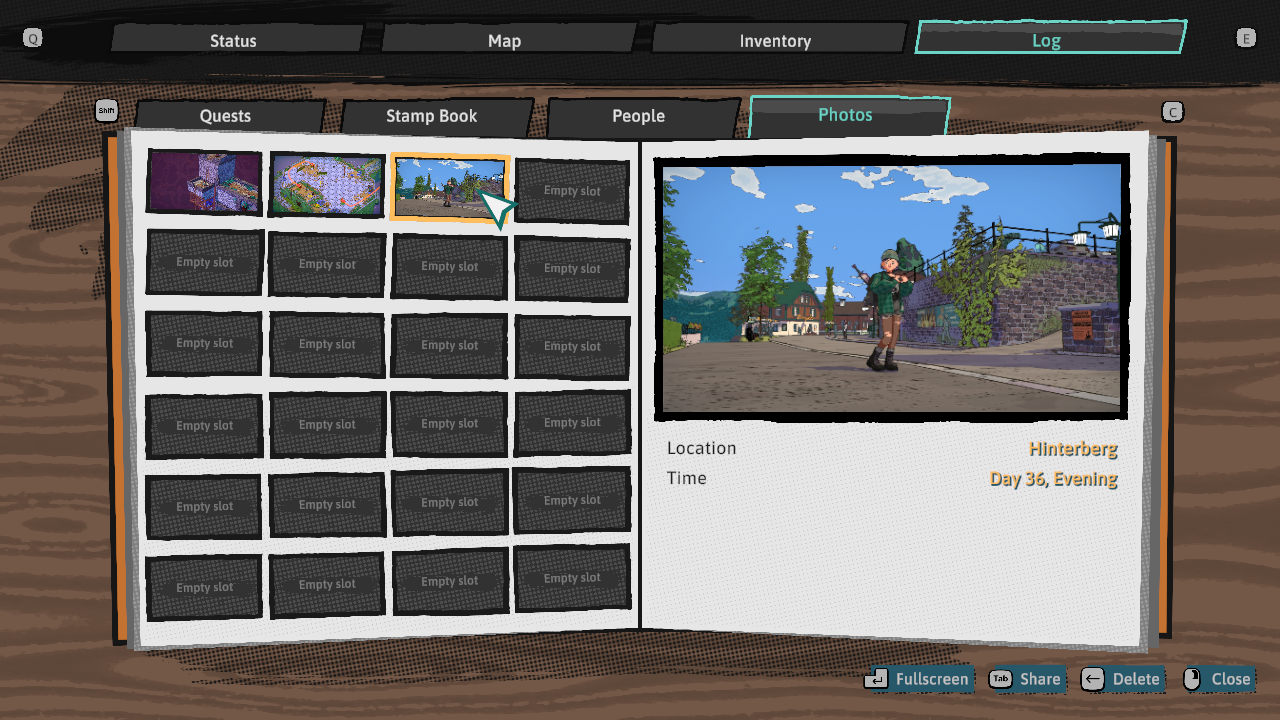Click the Backspace key icon beside Delete
The image size is (1280, 720).
(1093, 679)
